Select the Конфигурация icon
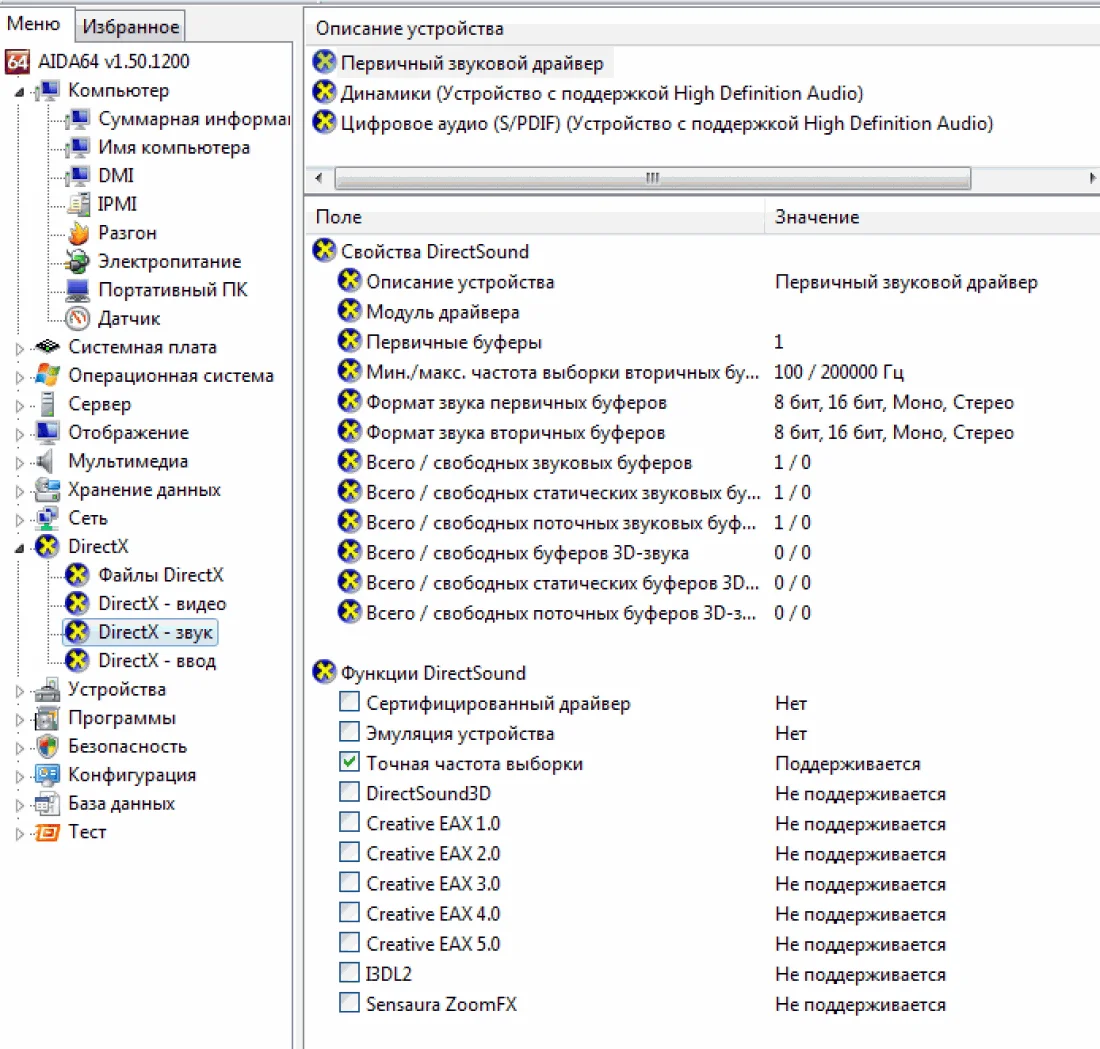Screen dimensions: 1100x1049 [48, 775]
